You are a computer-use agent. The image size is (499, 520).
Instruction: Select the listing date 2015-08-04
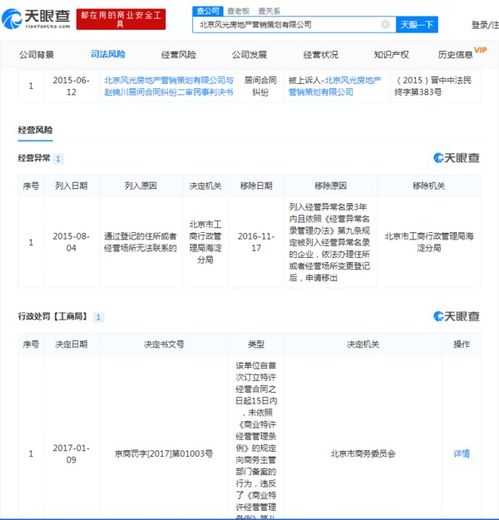pyautogui.click(x=71, y=242)
